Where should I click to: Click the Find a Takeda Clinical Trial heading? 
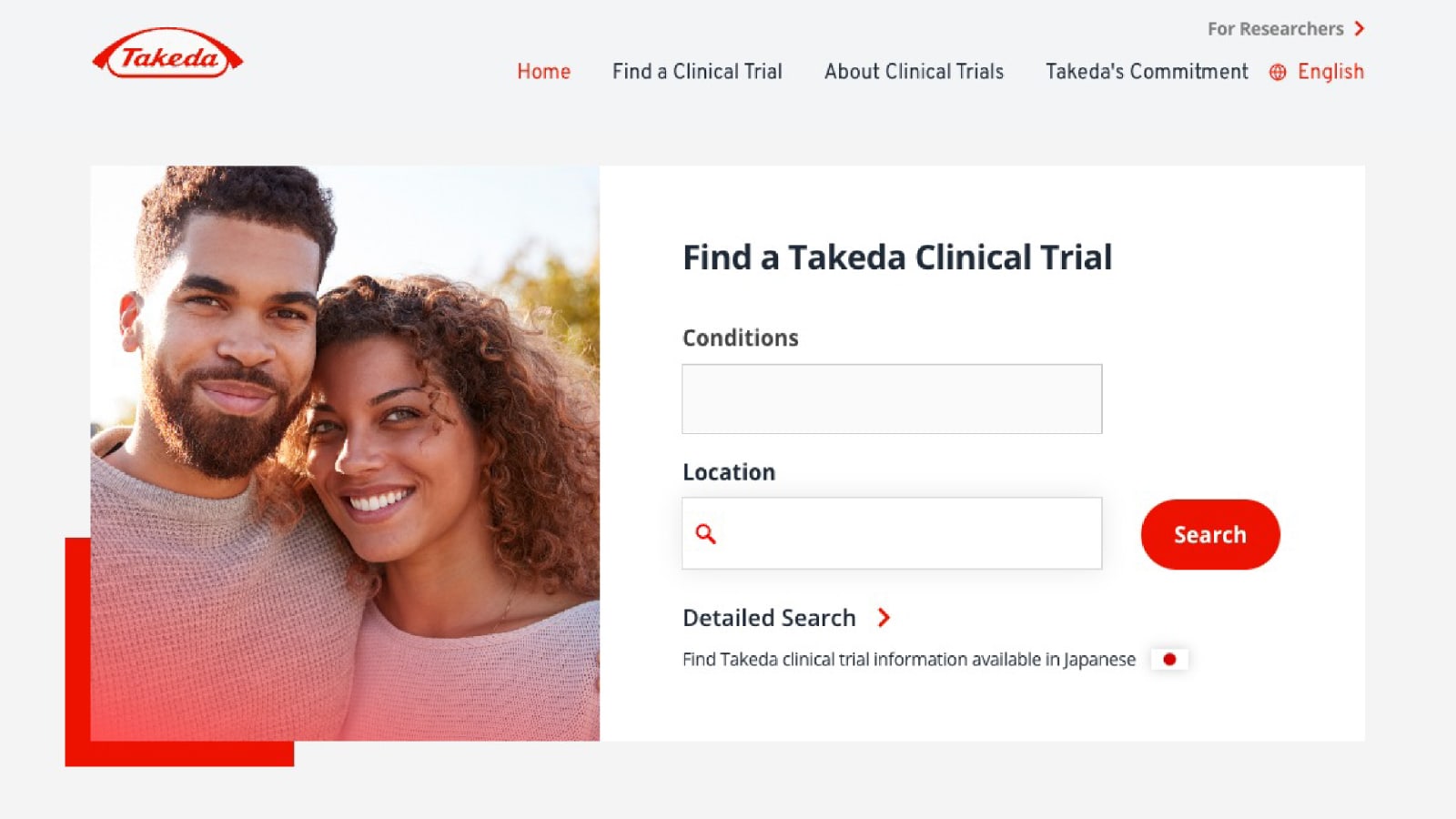click(897, 258)
